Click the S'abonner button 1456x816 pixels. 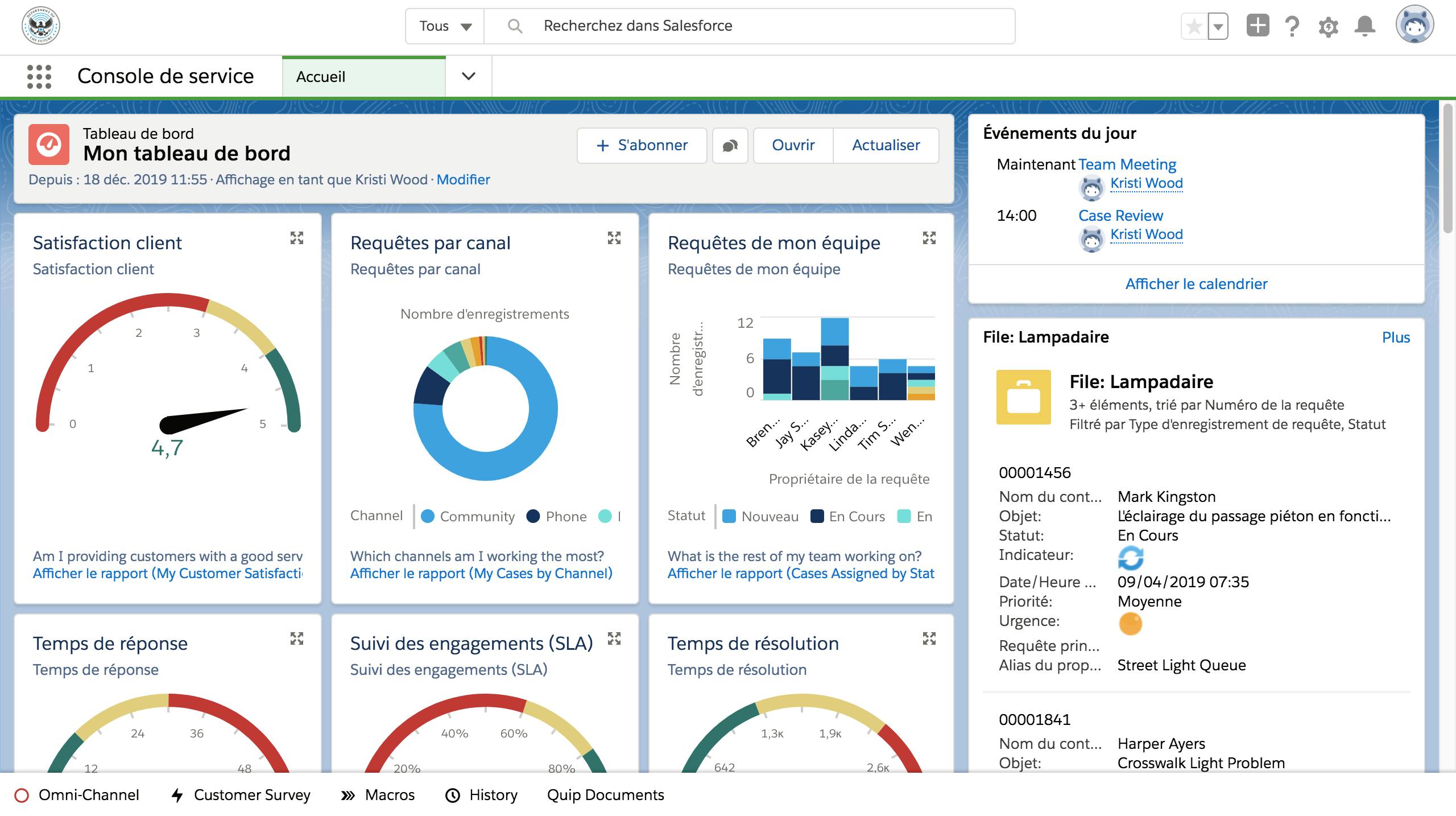click(642, 146)
